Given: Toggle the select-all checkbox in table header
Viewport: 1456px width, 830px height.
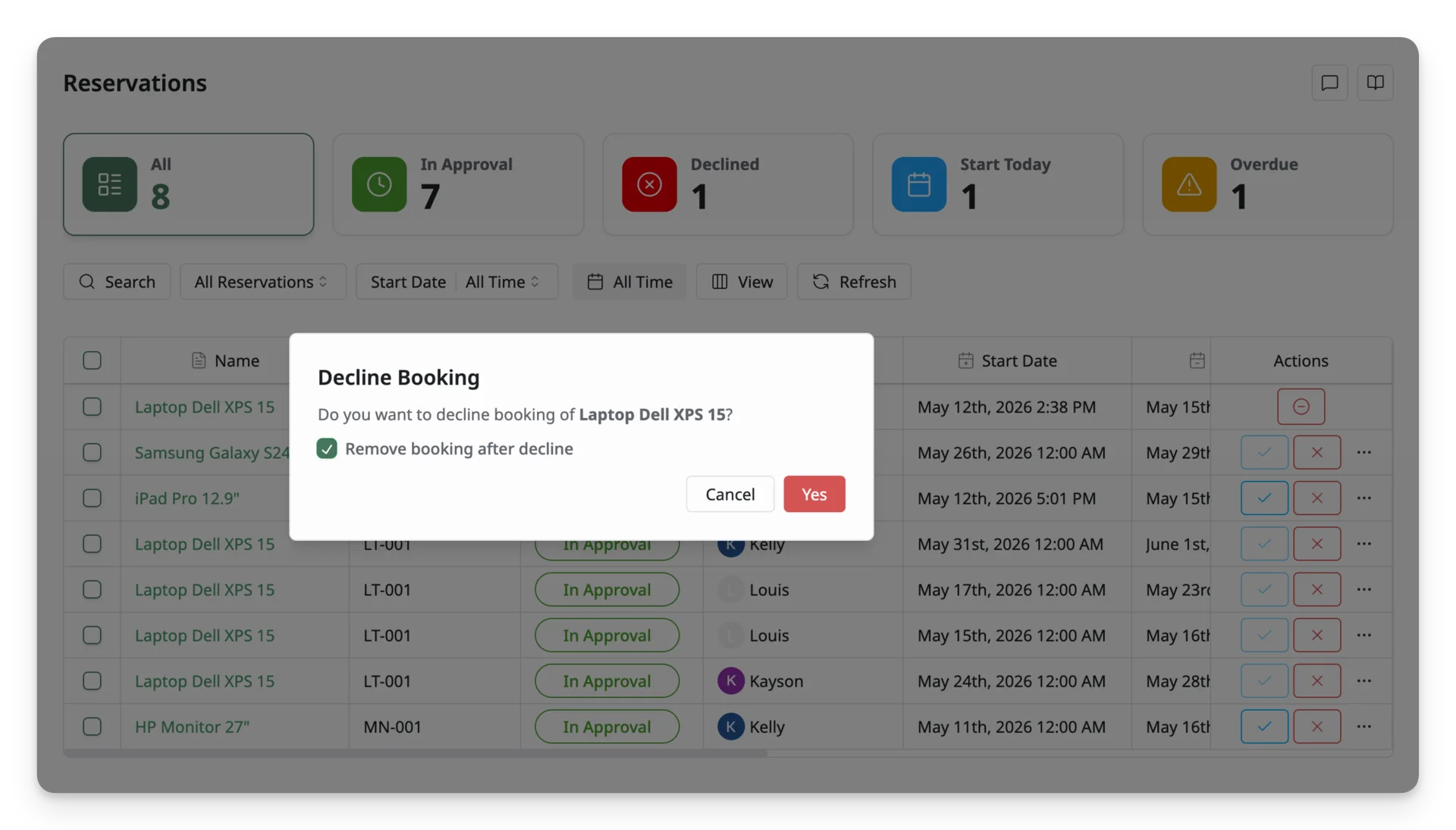Looking at the screenshot, I should pyautogui.click(x=92, y=360).
